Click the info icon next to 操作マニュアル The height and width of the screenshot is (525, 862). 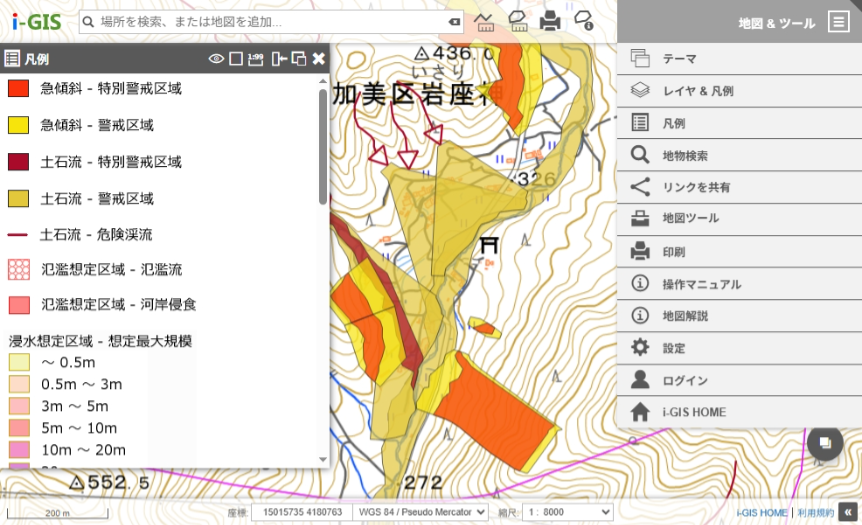click(640, 283)
